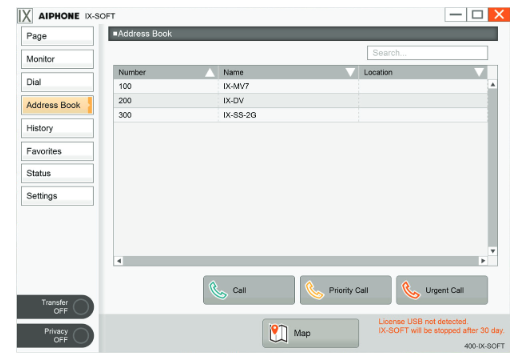The width and height of the screenshot is (522, 362).
Task: Switch to the Dial section
Action: click(x=57, y=82)
